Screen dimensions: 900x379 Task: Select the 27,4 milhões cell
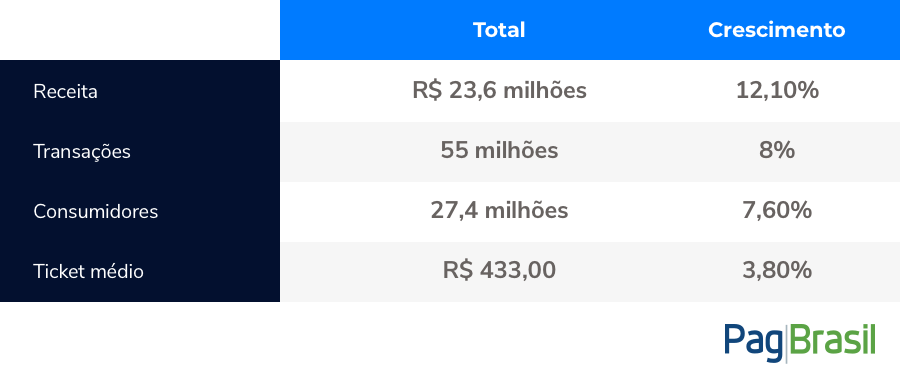[x=499, y=211]
